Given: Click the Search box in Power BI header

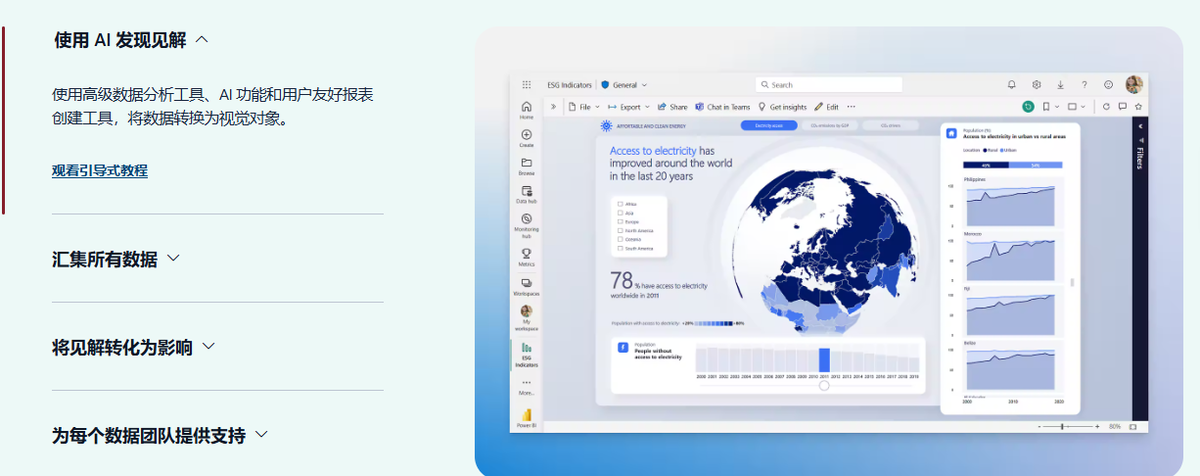Looking at the screenshot, I should [x=828, y=85].
